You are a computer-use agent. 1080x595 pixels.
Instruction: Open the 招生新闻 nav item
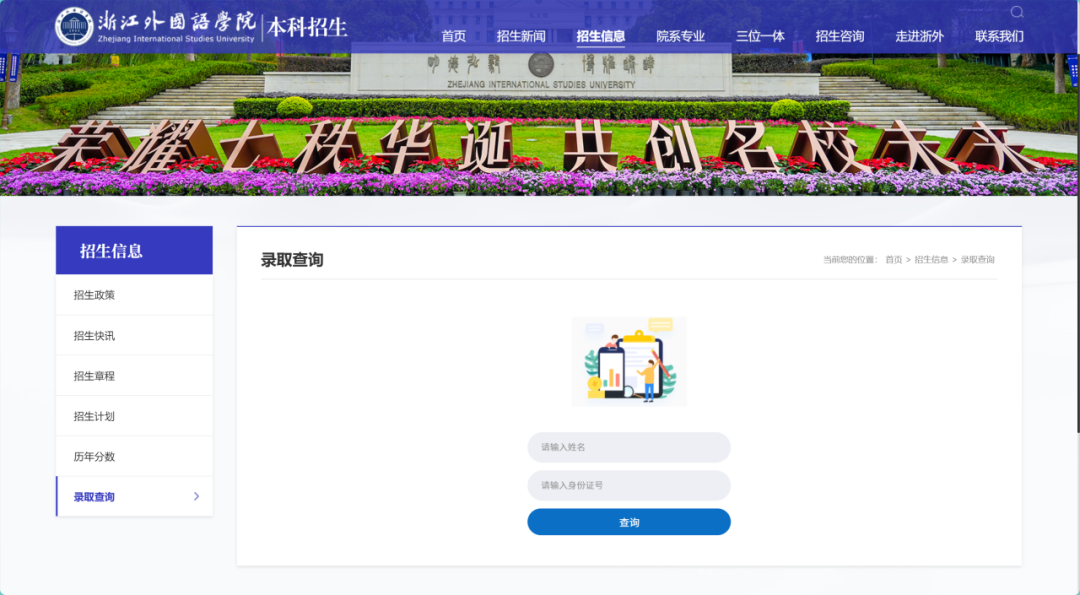point(521,36)
